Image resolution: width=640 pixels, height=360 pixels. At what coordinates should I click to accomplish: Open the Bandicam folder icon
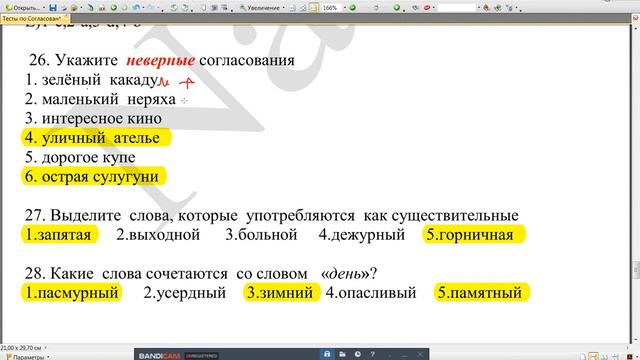click(342, 354)
